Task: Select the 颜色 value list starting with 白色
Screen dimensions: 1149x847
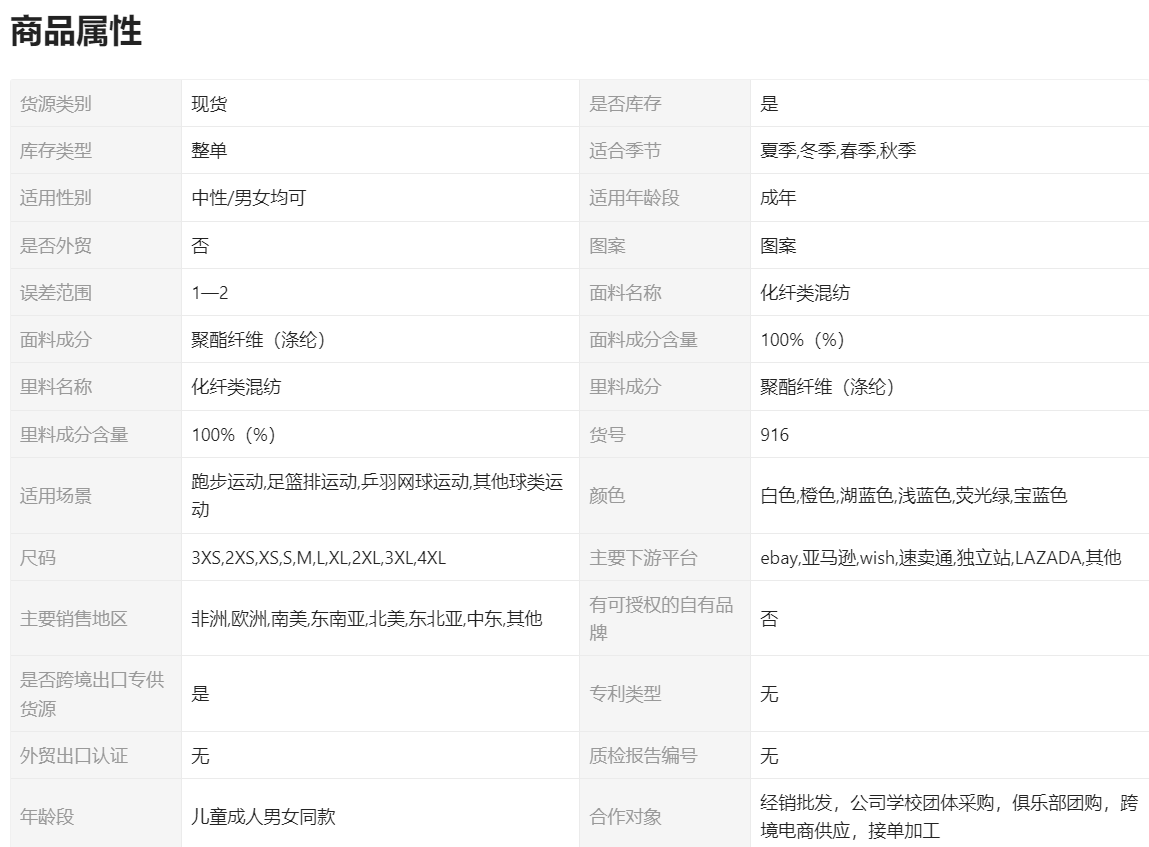Action: pos(913,496)
